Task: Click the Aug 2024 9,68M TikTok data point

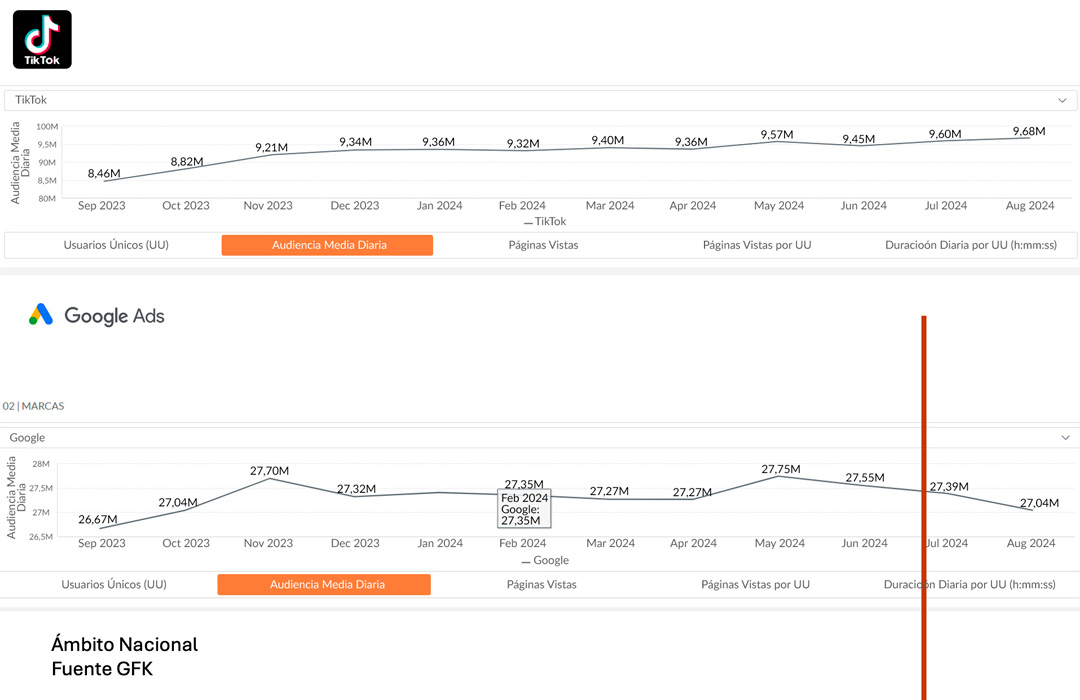Action: [x=1029, y=138]
